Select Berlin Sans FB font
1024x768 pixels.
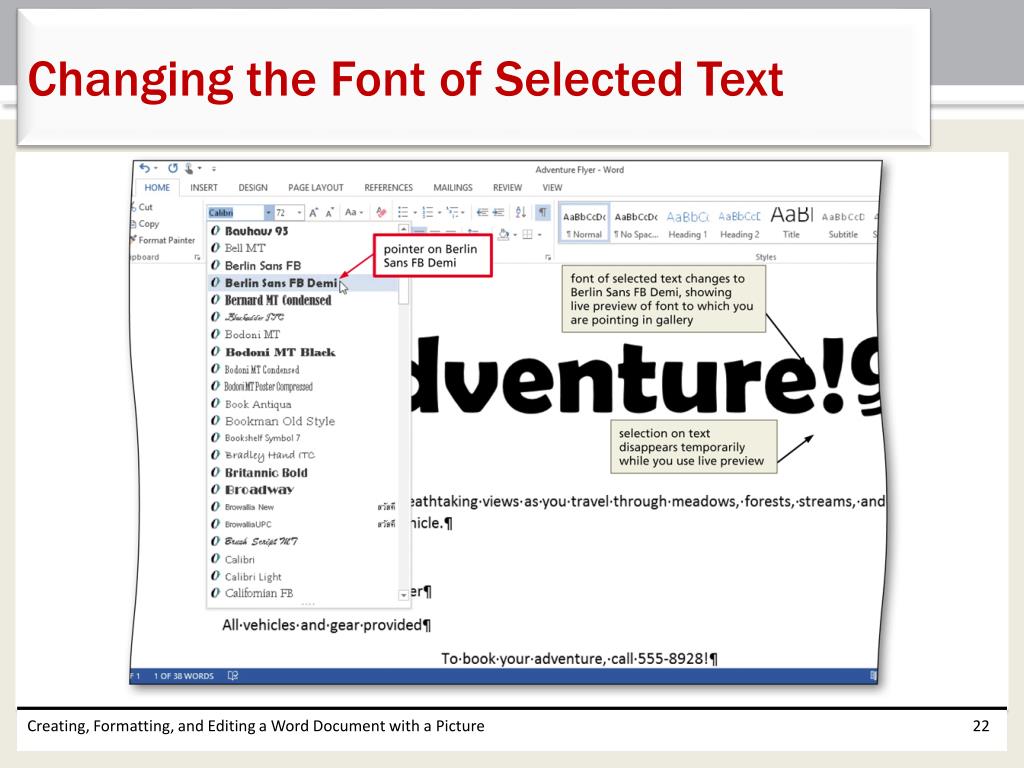(x=302, y=265)
